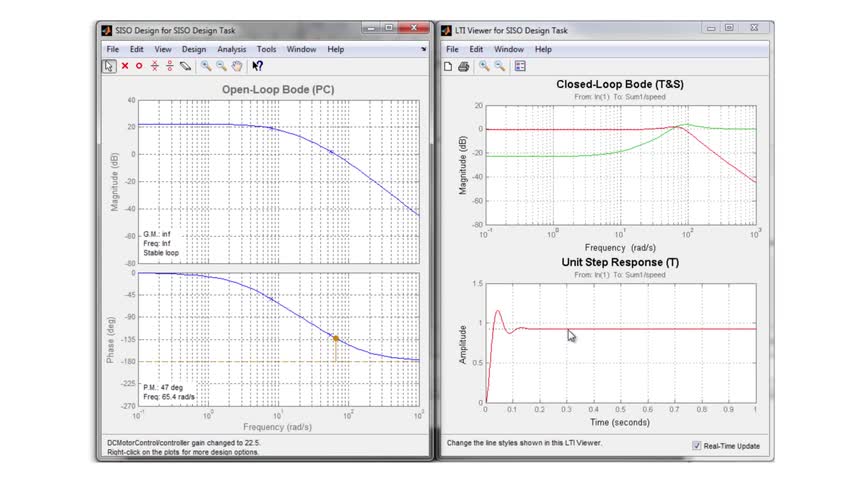Select the hand pan tool

point(236,66)
